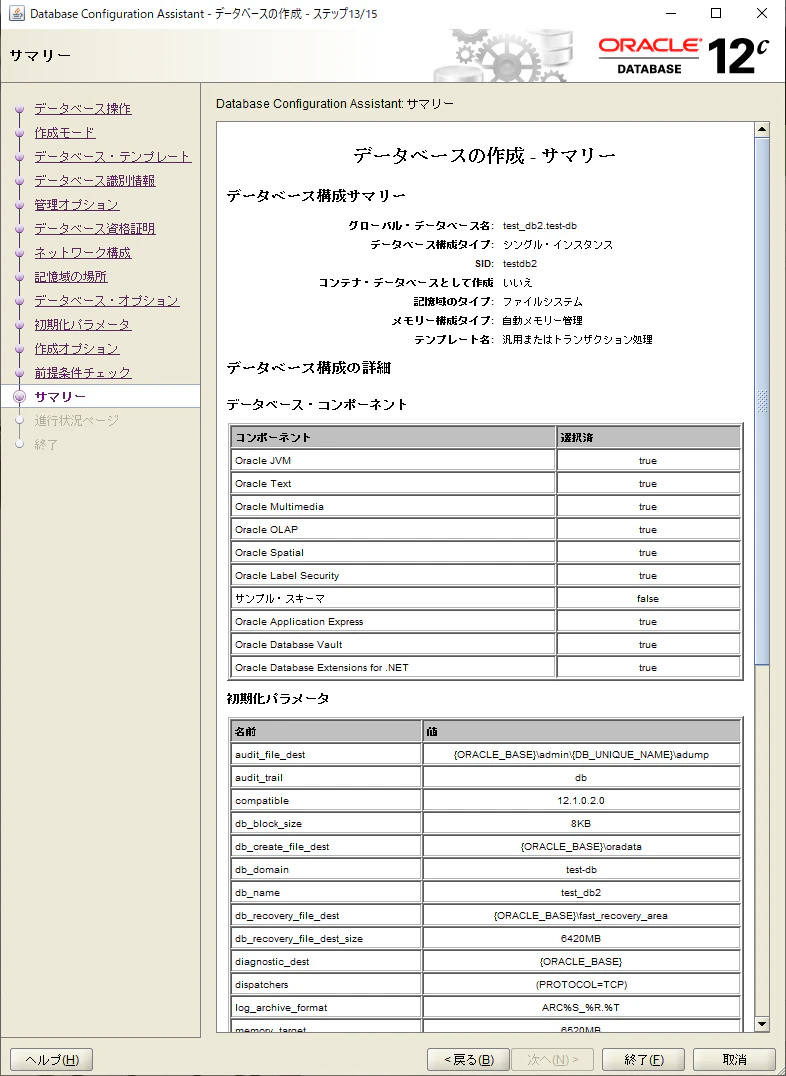
Task: Click scrollbar down arrow in summary
Action: click(762, 1025)
